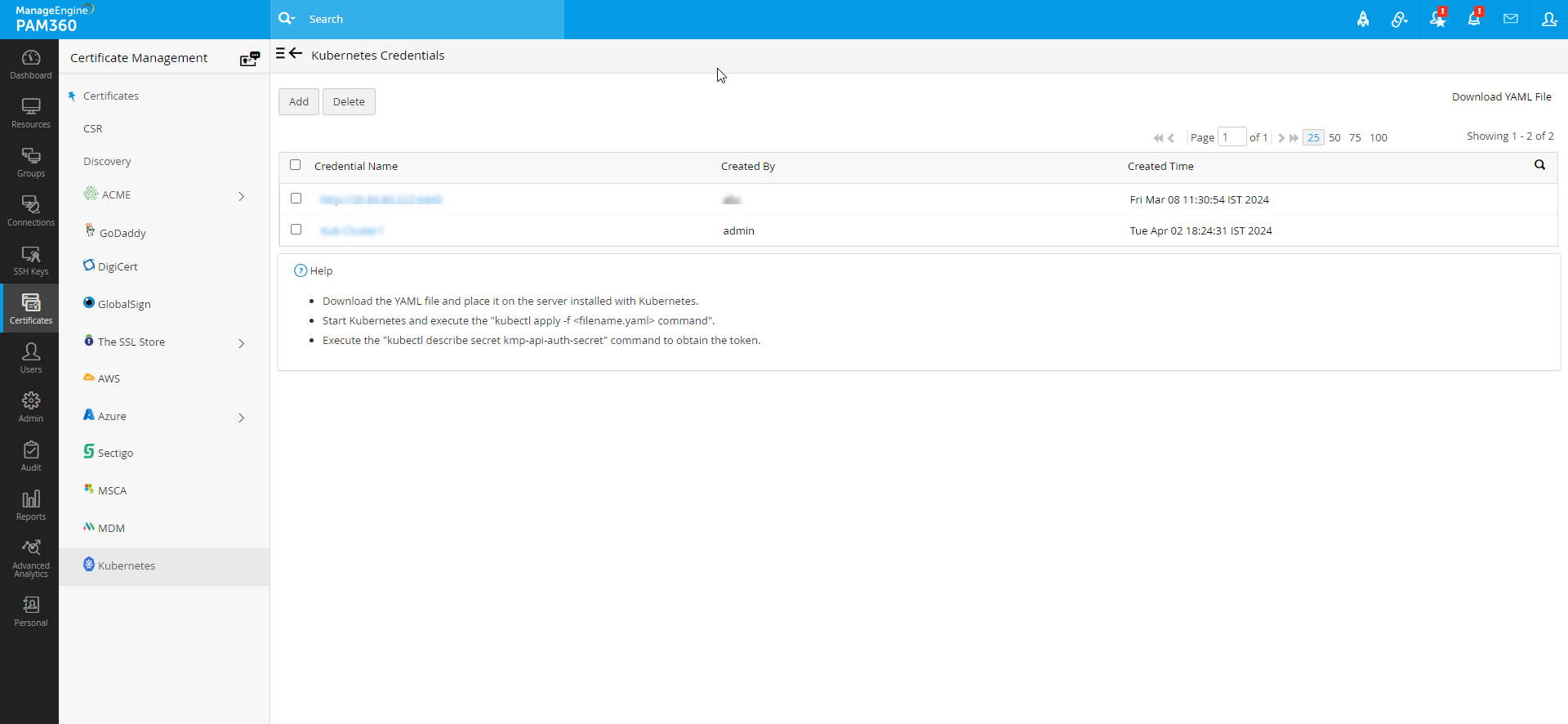Expand the ACME submenu arrow
This screenshot has width=1568, height=724.
click(241, 196)
